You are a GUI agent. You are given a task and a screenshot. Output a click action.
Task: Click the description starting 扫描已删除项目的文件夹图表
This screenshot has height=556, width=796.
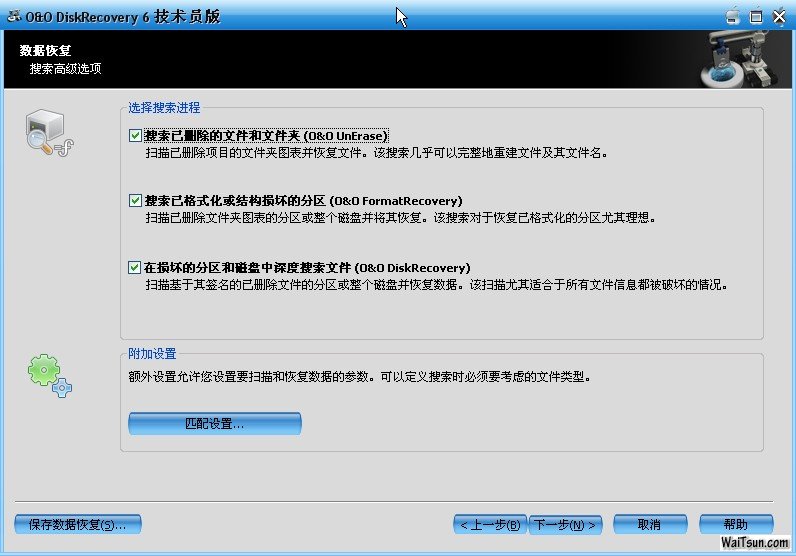pyautogui.click(x=377, y=153)
